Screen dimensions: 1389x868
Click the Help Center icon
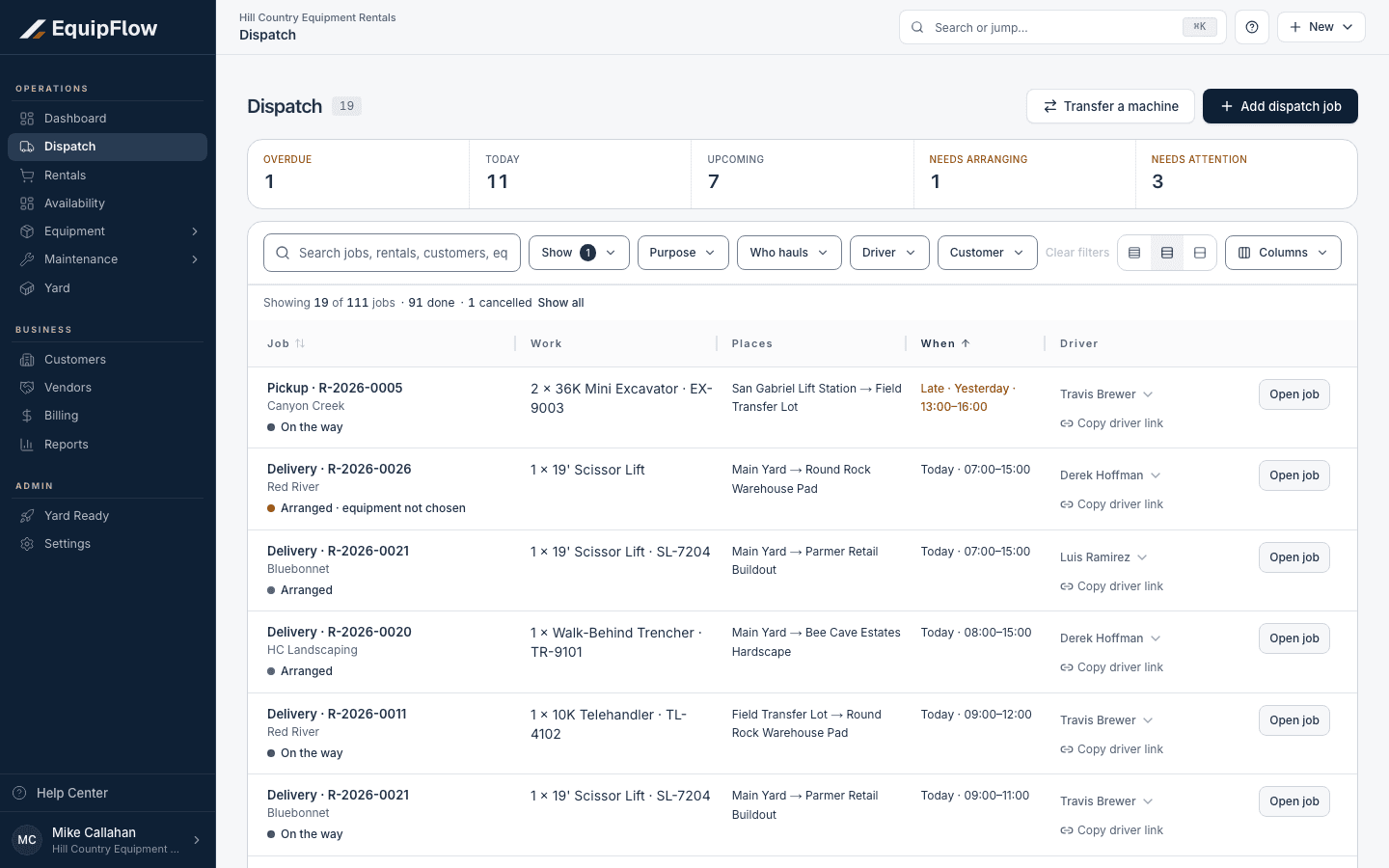click(x=19, y=793)
